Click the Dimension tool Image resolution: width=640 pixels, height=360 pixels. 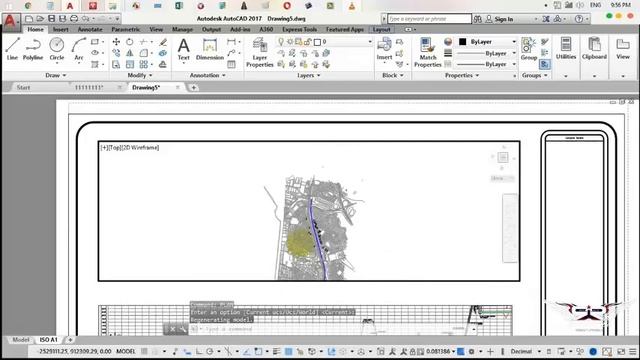click(x=210, y=49)
